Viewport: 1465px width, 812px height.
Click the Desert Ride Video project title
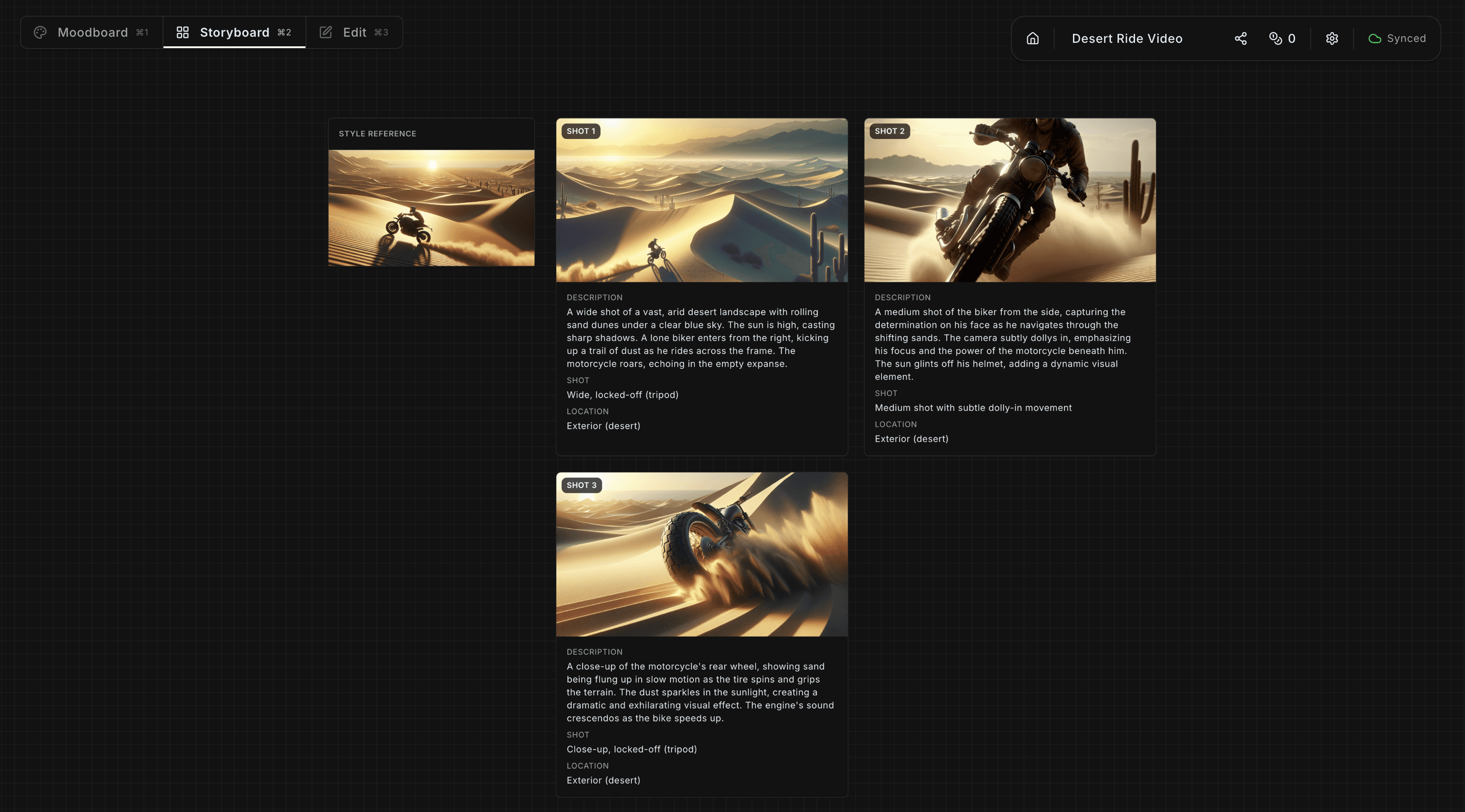coord(1127,38)
